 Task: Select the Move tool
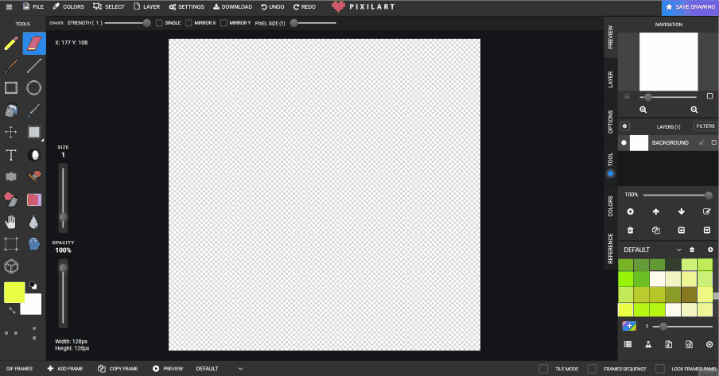11,132
